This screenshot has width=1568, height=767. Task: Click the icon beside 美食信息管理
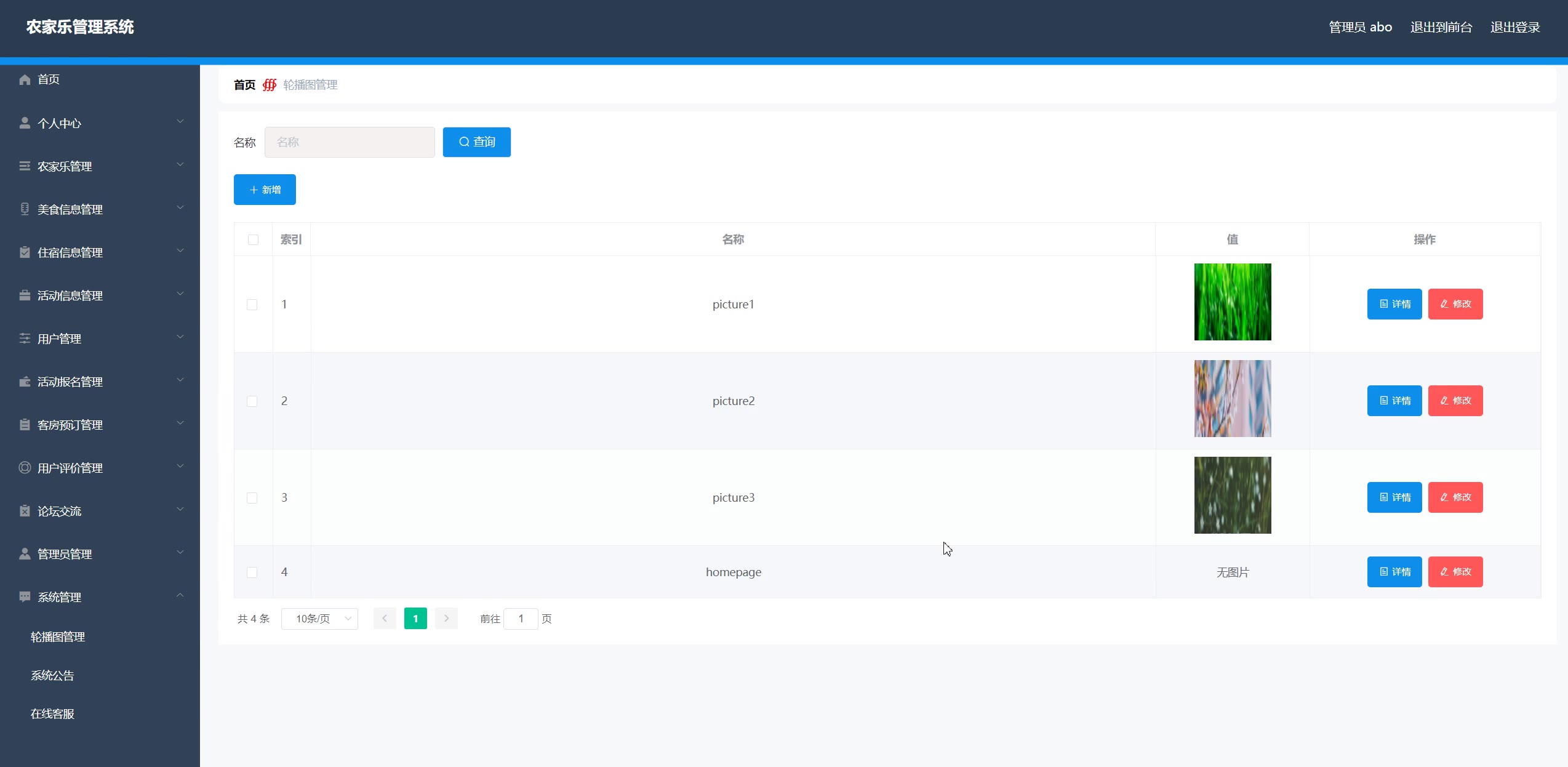coord(25,209)
